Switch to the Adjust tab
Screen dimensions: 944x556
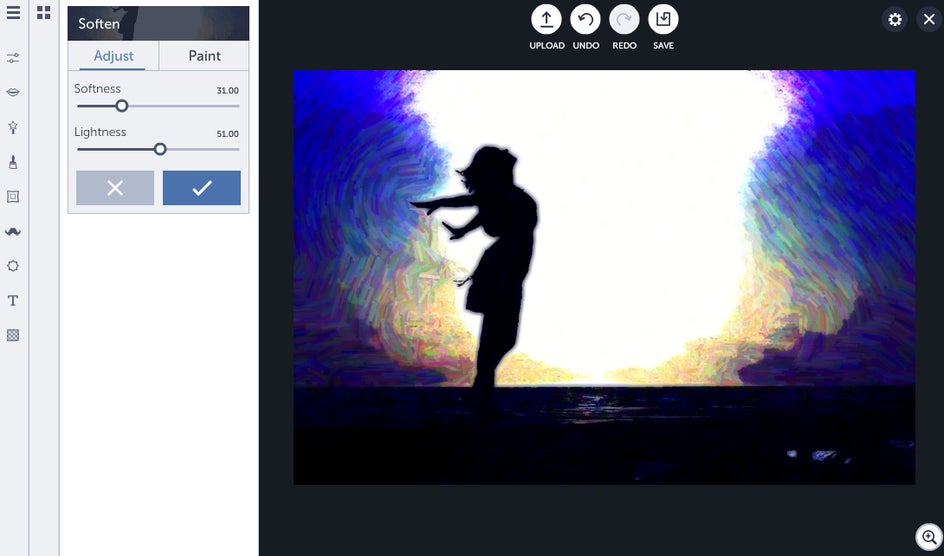click(113, 56)
